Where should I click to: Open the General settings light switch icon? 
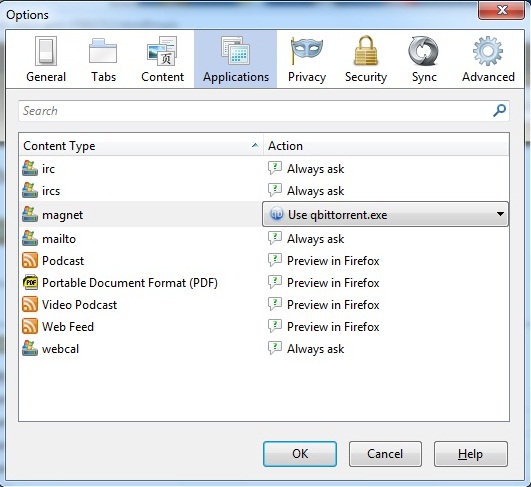tap(46, 51)
